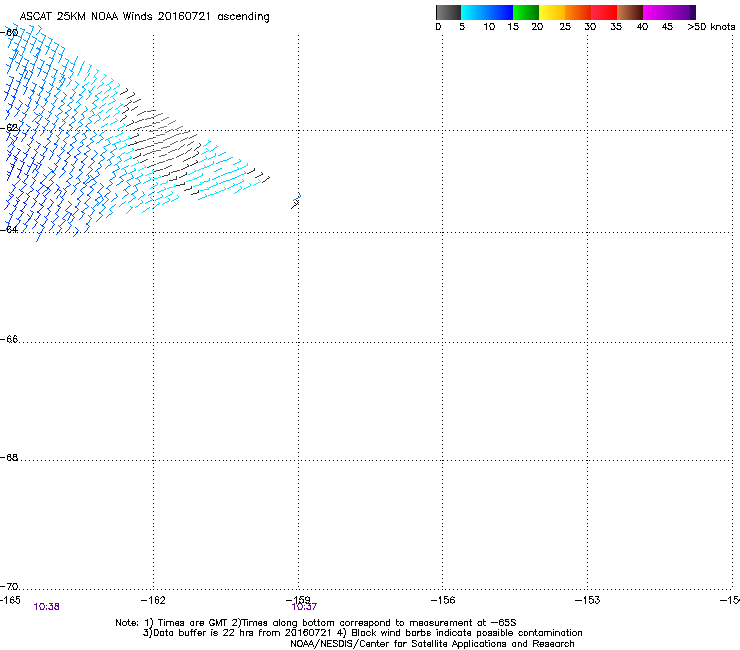Click the -64 latitude axis label

pos(9,229)
